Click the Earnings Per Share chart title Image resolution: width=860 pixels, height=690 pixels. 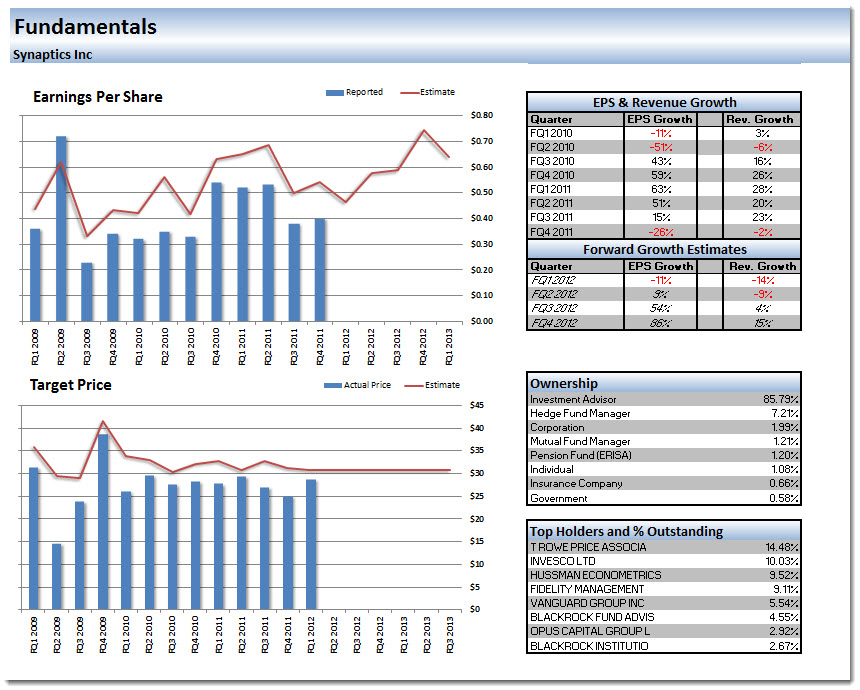tap(98, 97)
